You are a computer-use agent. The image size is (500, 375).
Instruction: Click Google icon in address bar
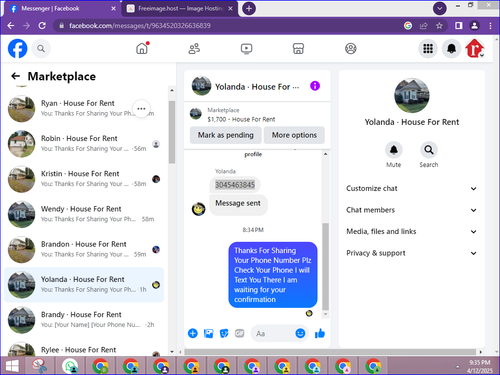[408, 26]
